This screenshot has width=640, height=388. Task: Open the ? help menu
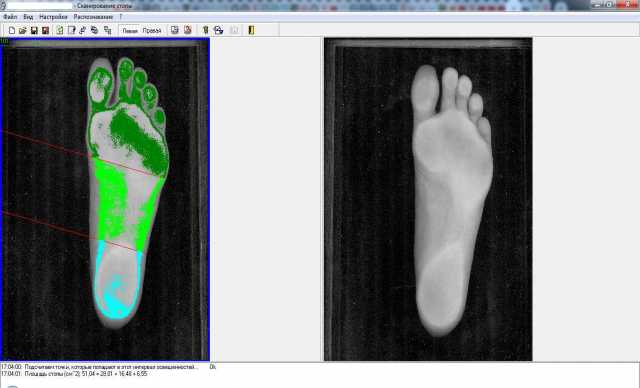coord(121,17)
